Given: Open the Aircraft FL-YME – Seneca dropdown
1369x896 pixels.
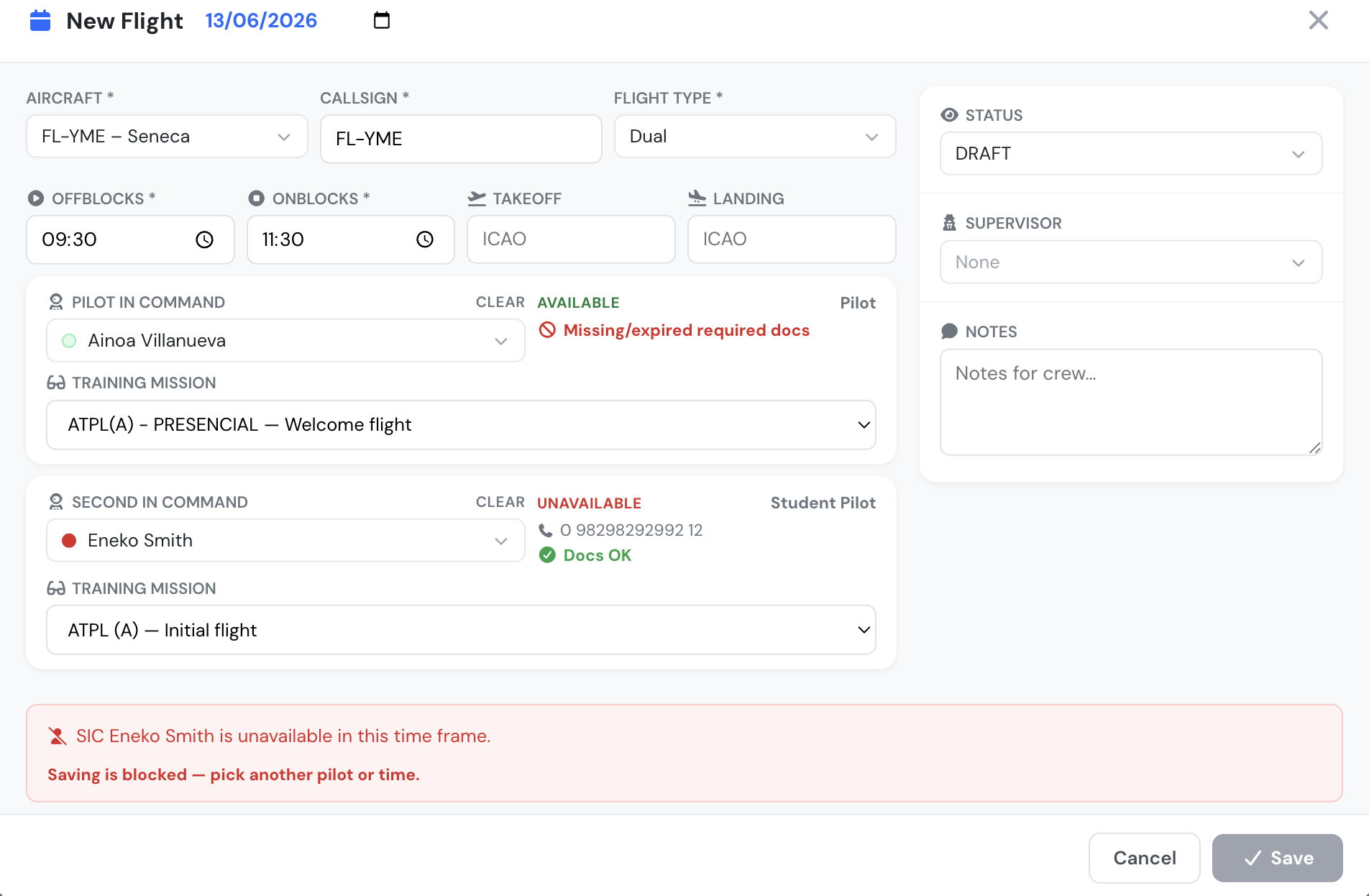Looking at the screenshot, I should [167, 137].
